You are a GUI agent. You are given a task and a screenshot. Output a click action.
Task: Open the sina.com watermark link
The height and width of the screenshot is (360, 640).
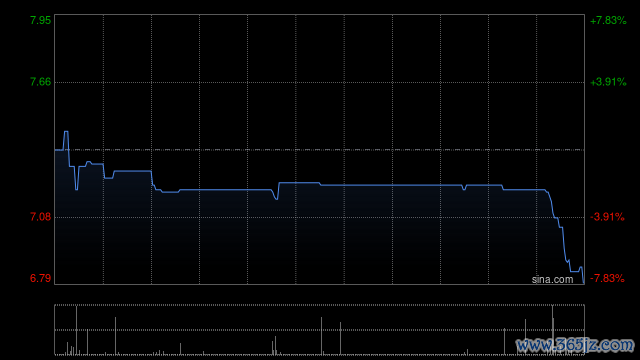click(x=552, y=280)
